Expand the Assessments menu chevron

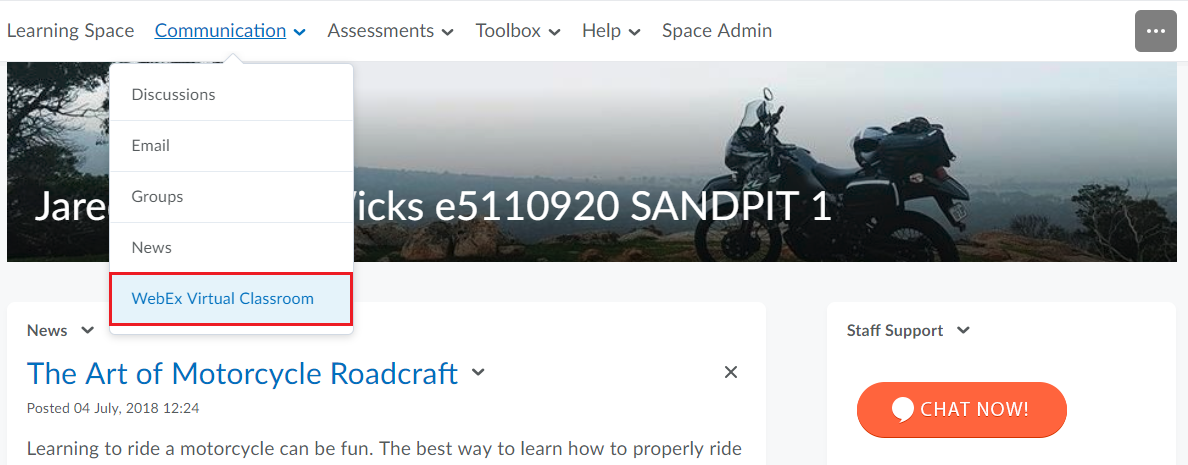coord(447,32)
